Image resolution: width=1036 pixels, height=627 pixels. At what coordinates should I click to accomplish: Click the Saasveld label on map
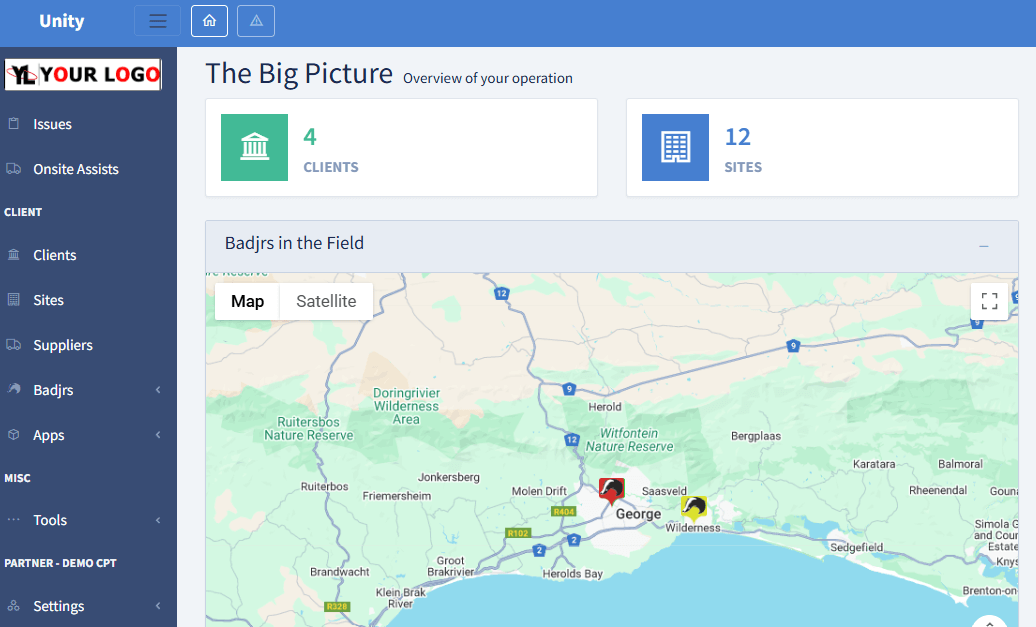pyautogui.click(x=664, y=491)
